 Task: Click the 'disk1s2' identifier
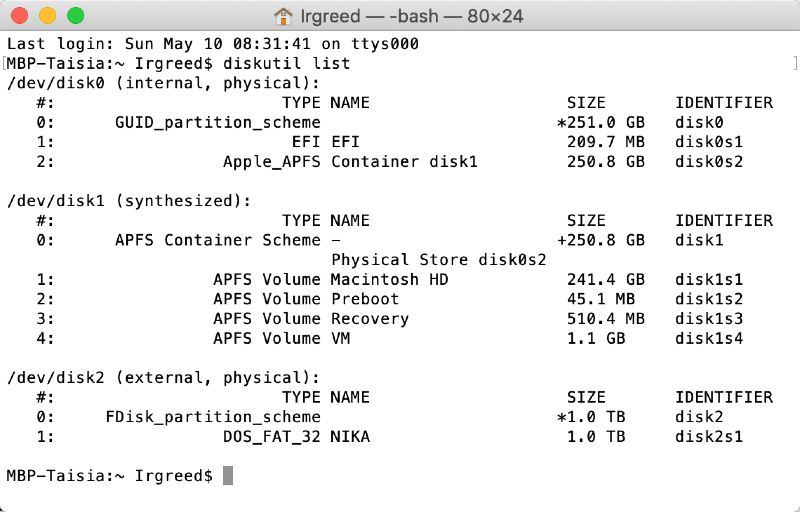point(709,299)
